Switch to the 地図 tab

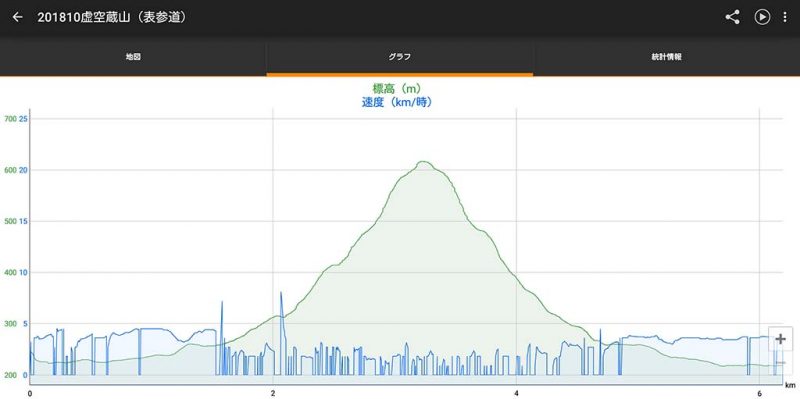[x=133, y=57]
